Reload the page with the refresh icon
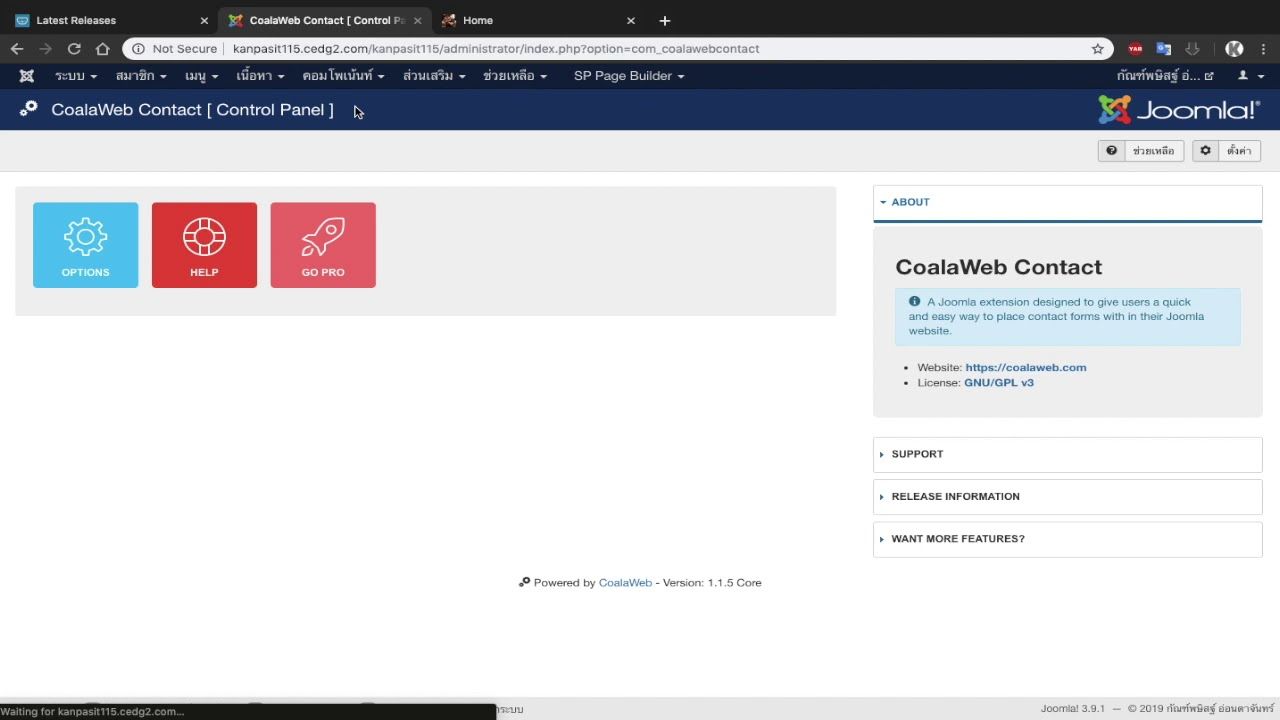The width and height of the screenshot is (1280, 720). (x=74, y=48)
